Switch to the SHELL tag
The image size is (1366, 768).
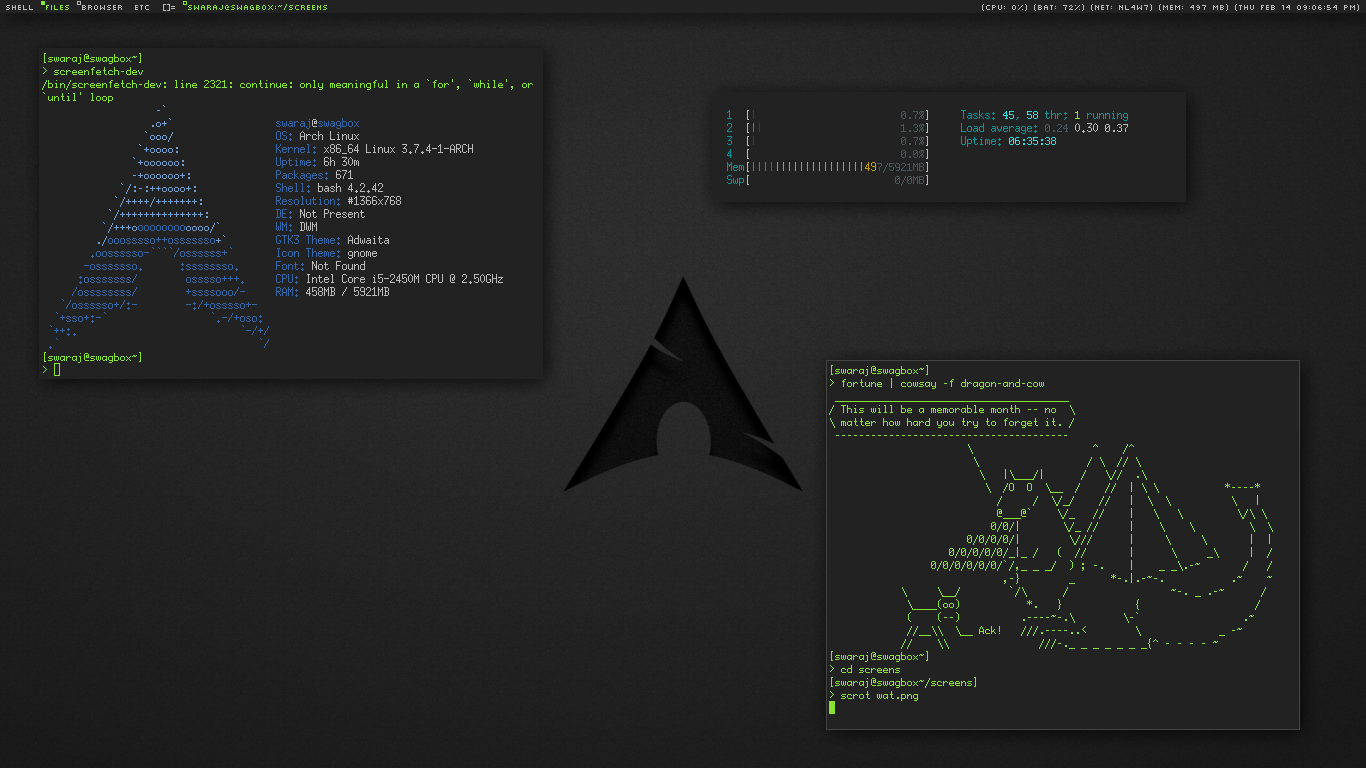point(19,7)
